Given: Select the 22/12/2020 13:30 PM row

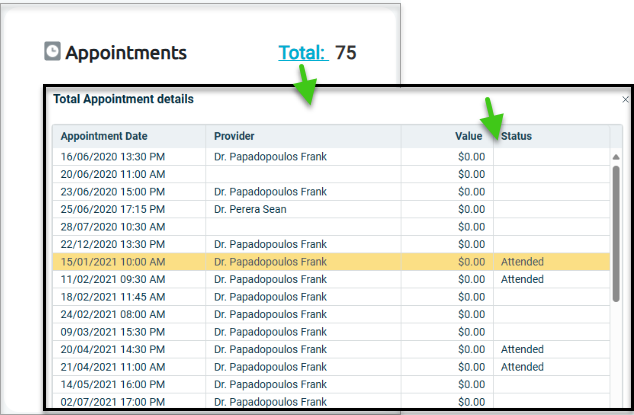Looking at the screenshot, I should coord(331,244).
